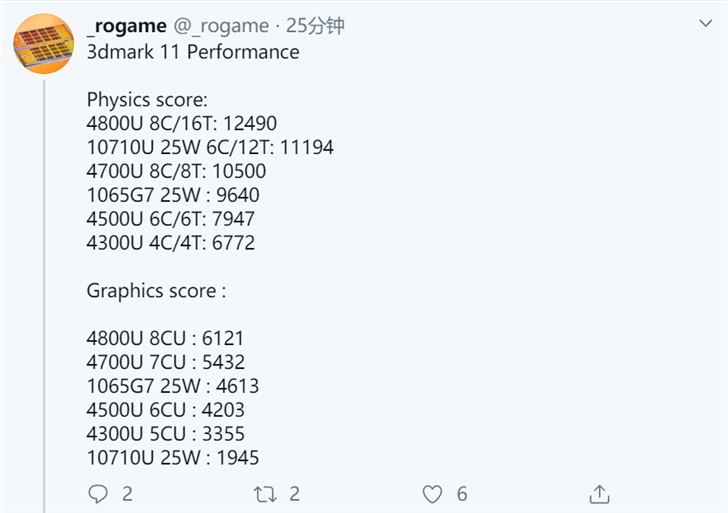This screenshot has height=513, width=728.
Task: Click the reply count number 2
Action: pyautogui.click(x=127, y=493)
